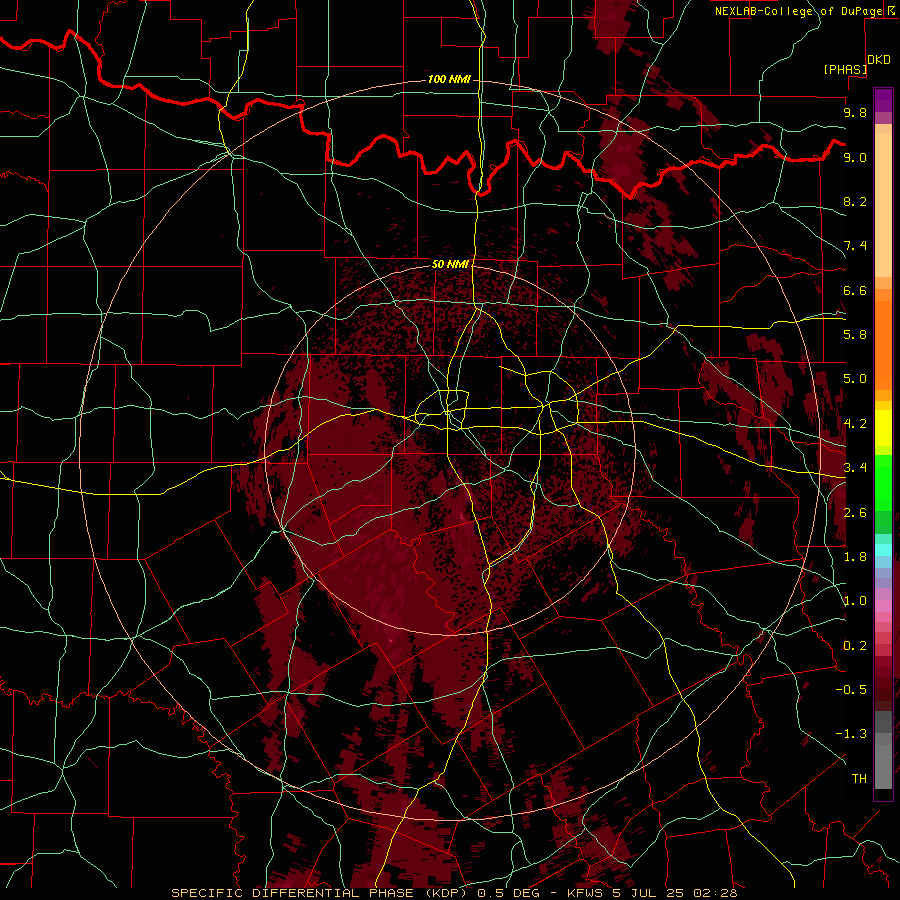The width and height of the screenshot is (900, 900).
Task: Click the DKD unit label above the scale
Action: (879, 60)
